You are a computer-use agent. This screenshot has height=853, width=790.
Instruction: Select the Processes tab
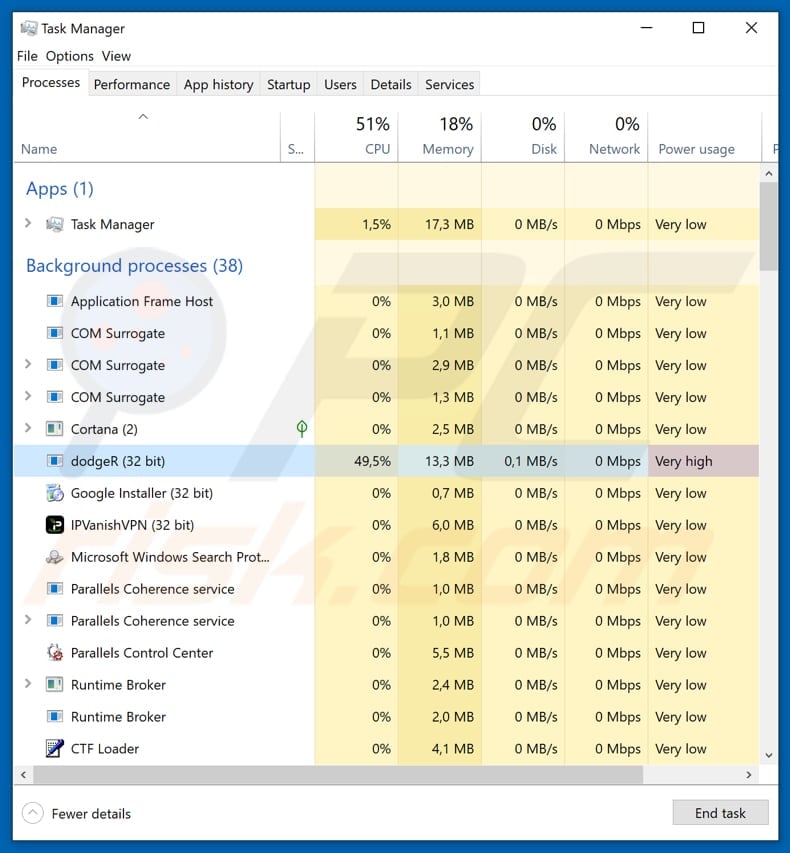coord(51,83)
